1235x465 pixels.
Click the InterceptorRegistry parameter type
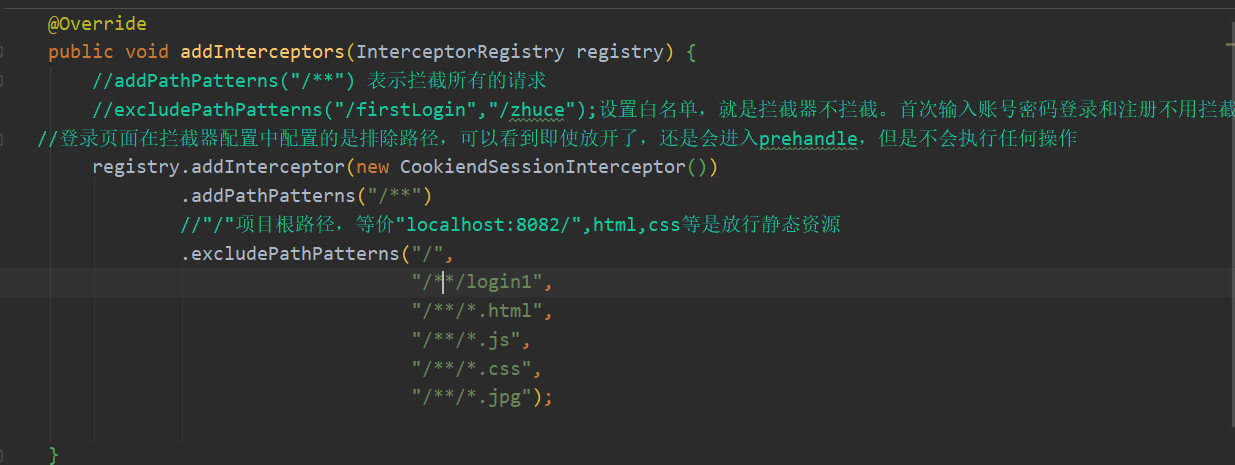pos(460,52)
